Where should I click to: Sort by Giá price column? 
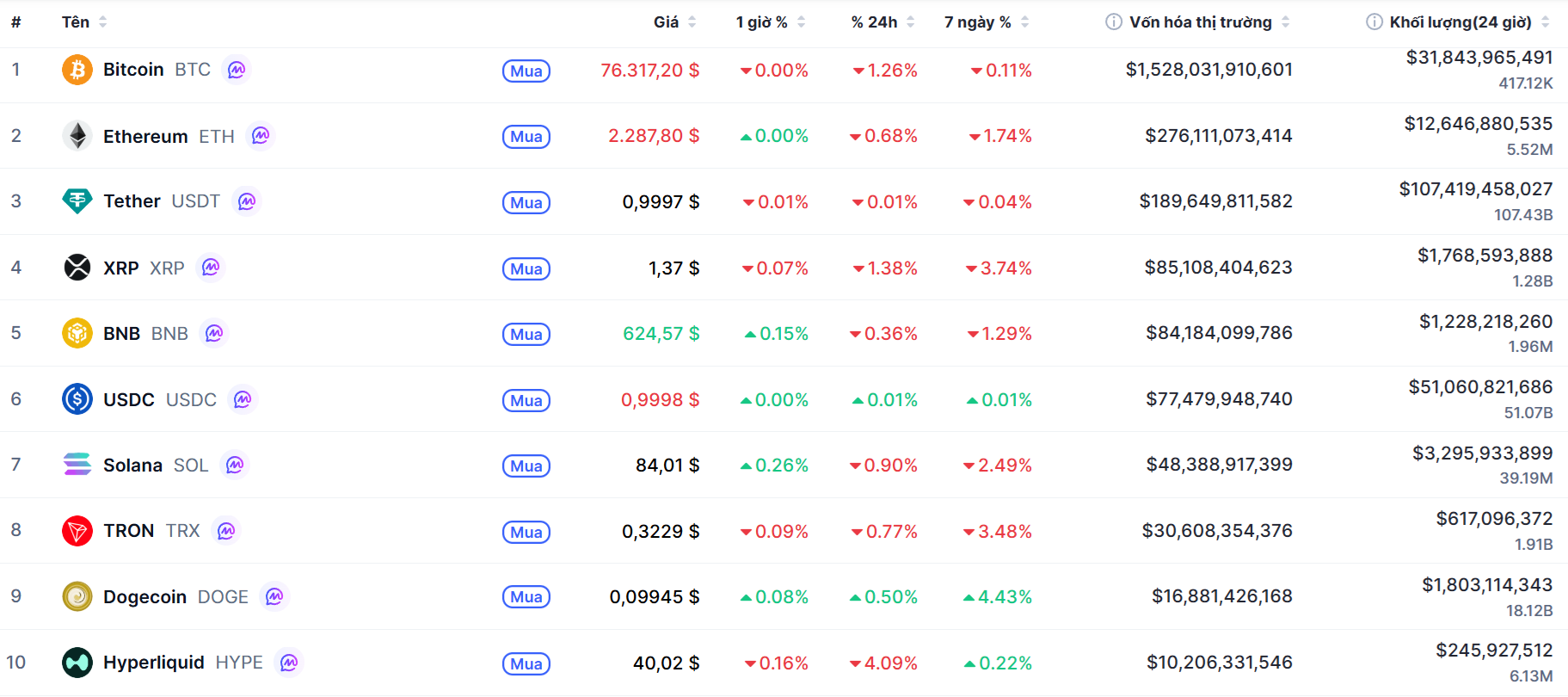coord(666,22)
